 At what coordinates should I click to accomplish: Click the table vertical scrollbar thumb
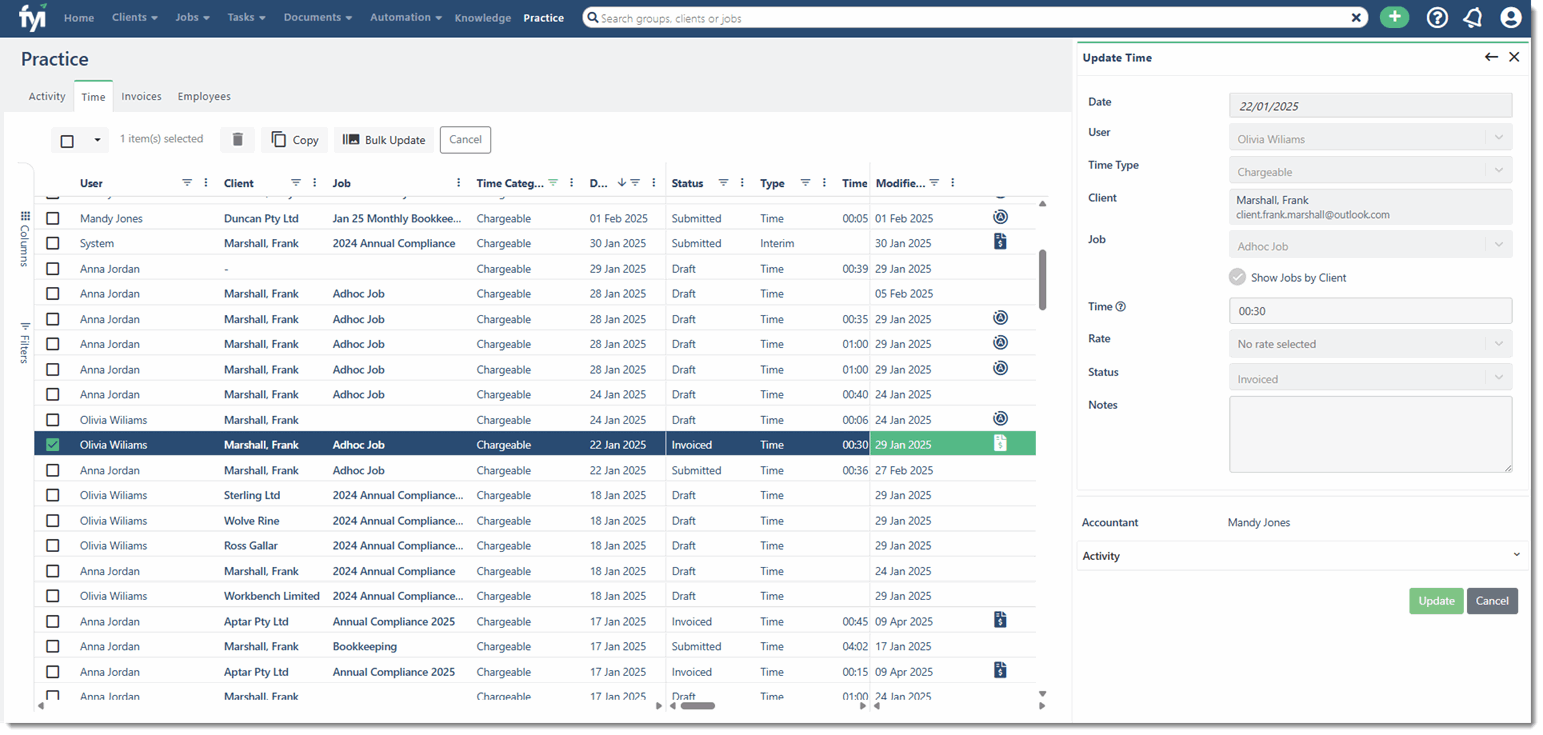(1043, 279)
